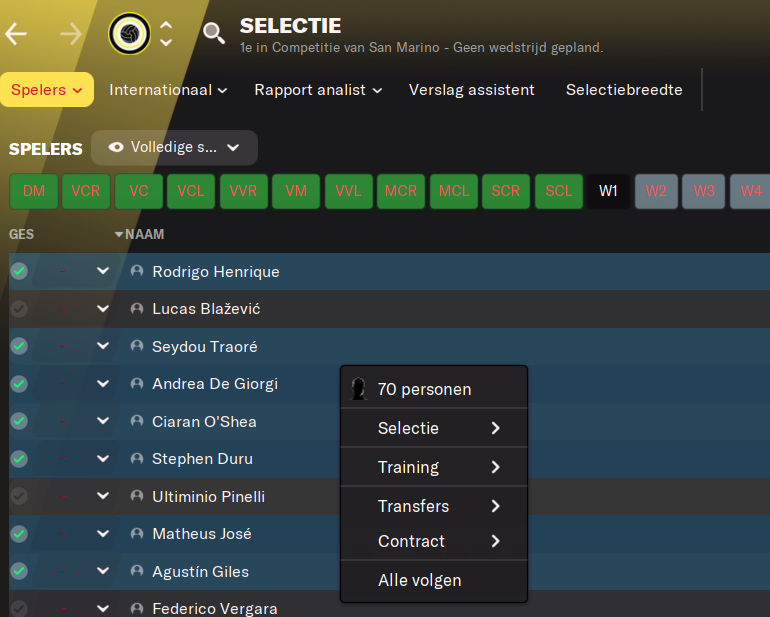Toggle selection checkmark for Lucas Blažević

click(19, 308)
